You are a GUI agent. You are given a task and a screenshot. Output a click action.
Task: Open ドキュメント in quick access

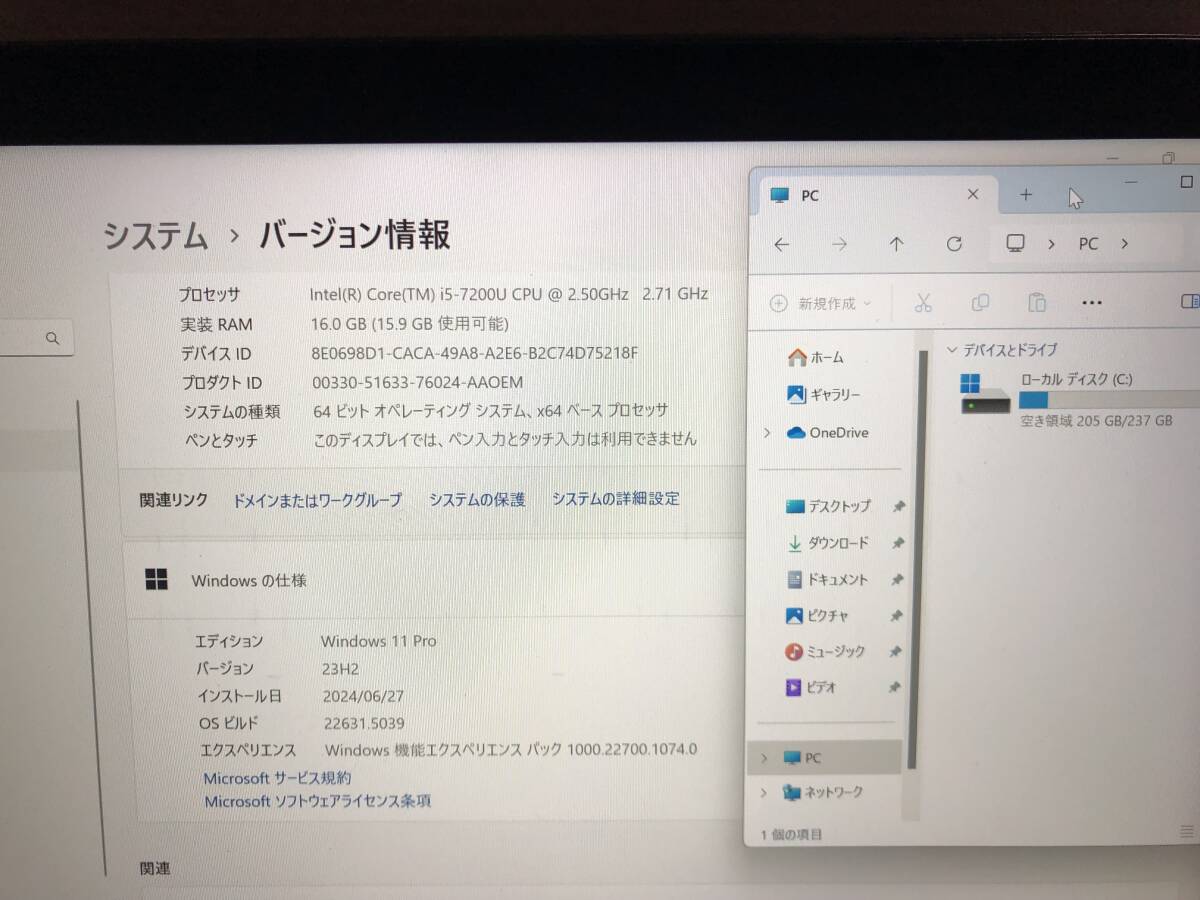click(827, 579)
